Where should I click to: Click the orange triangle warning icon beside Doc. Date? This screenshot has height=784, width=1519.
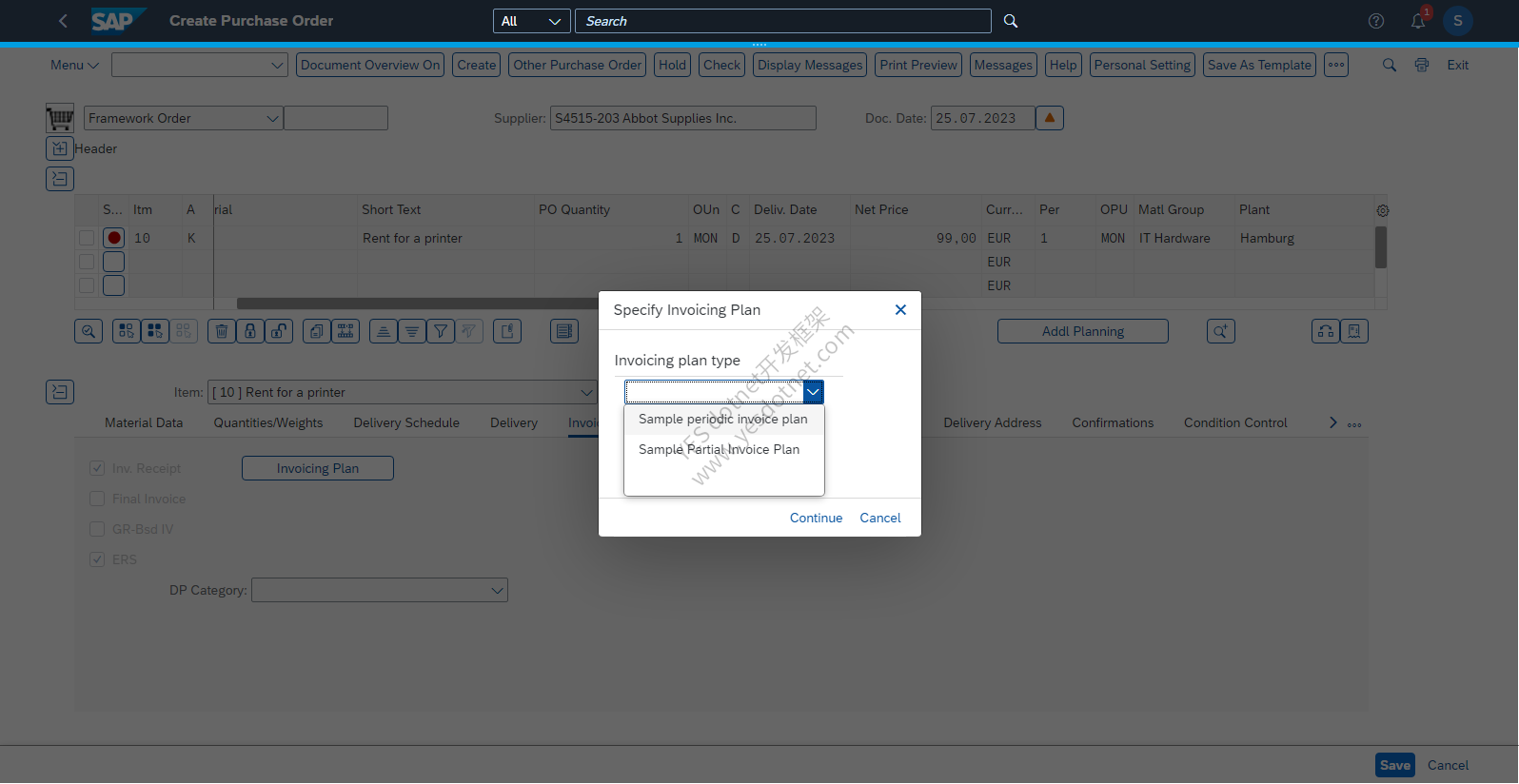pos(1050,118)
